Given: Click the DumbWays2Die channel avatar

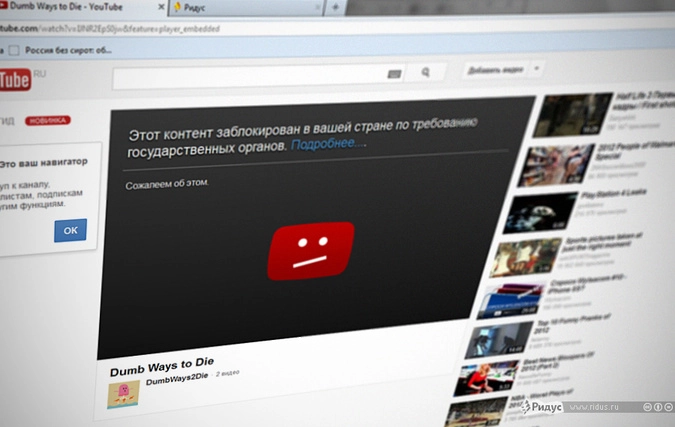Looking at the screenshot, I should [x=123, y=391].
